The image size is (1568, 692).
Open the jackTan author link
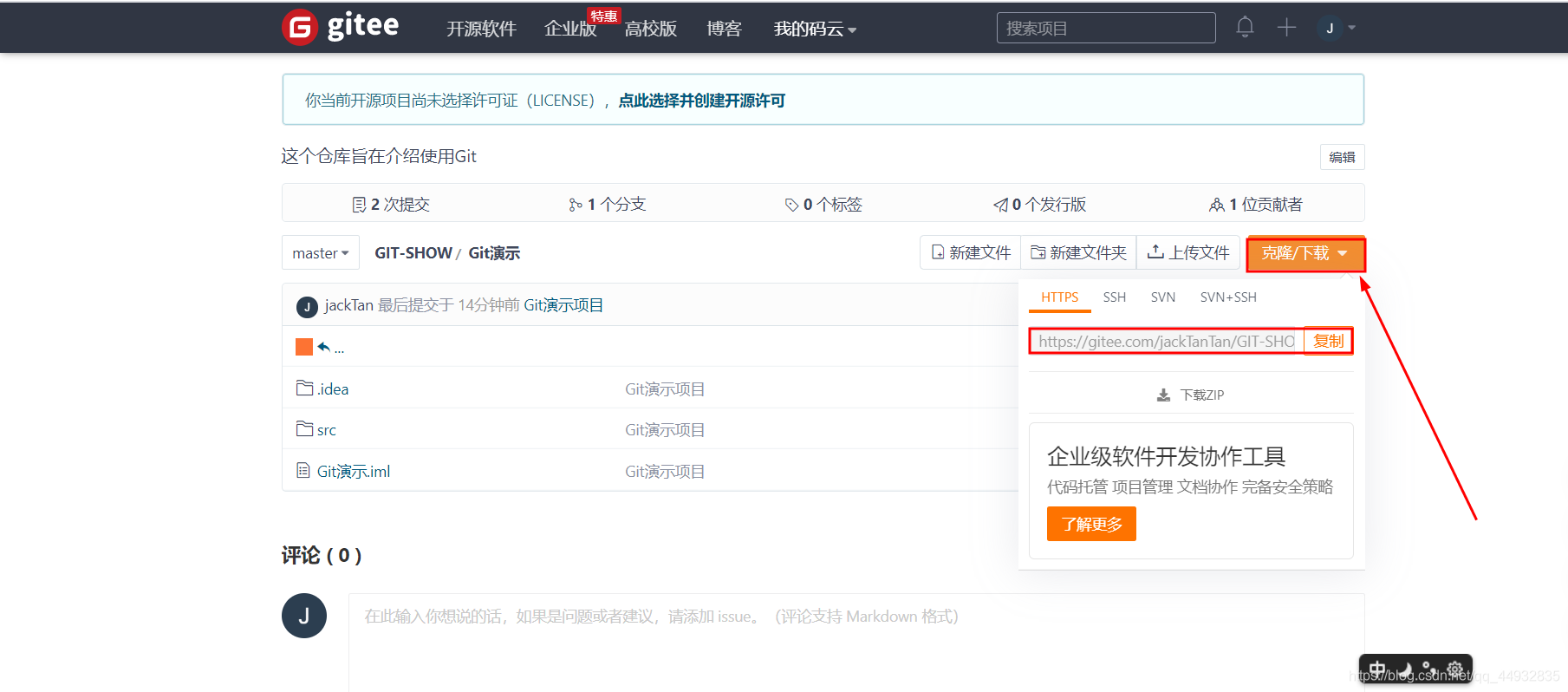point(348,305)
